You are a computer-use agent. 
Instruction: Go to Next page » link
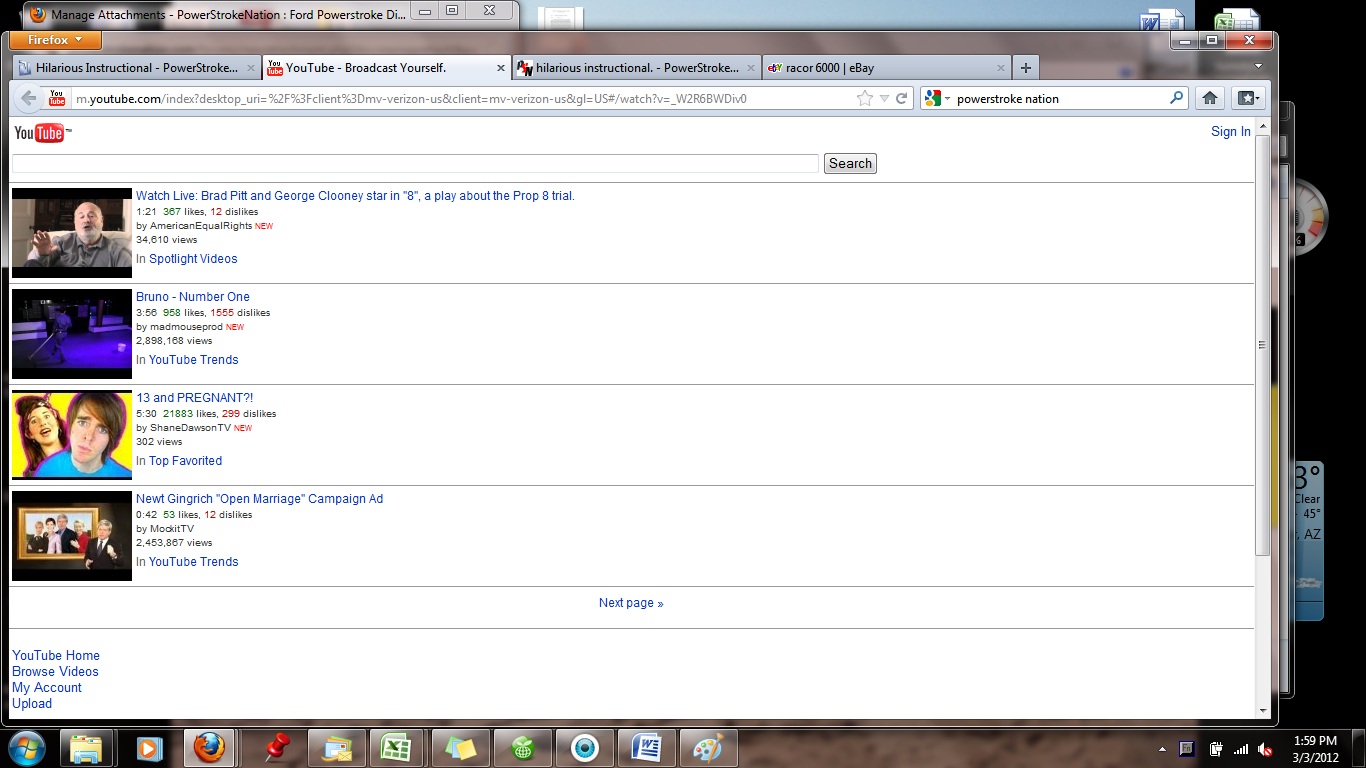631,603
